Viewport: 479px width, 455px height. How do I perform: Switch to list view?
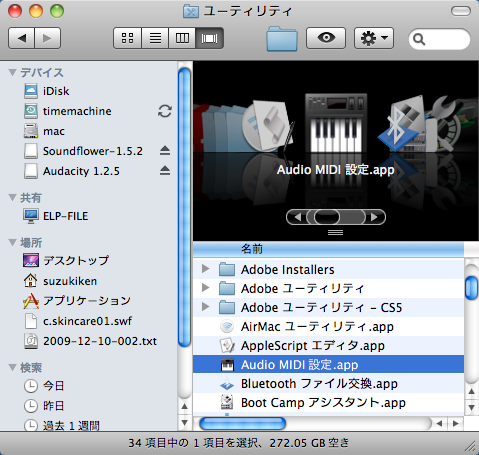[155, 38]
